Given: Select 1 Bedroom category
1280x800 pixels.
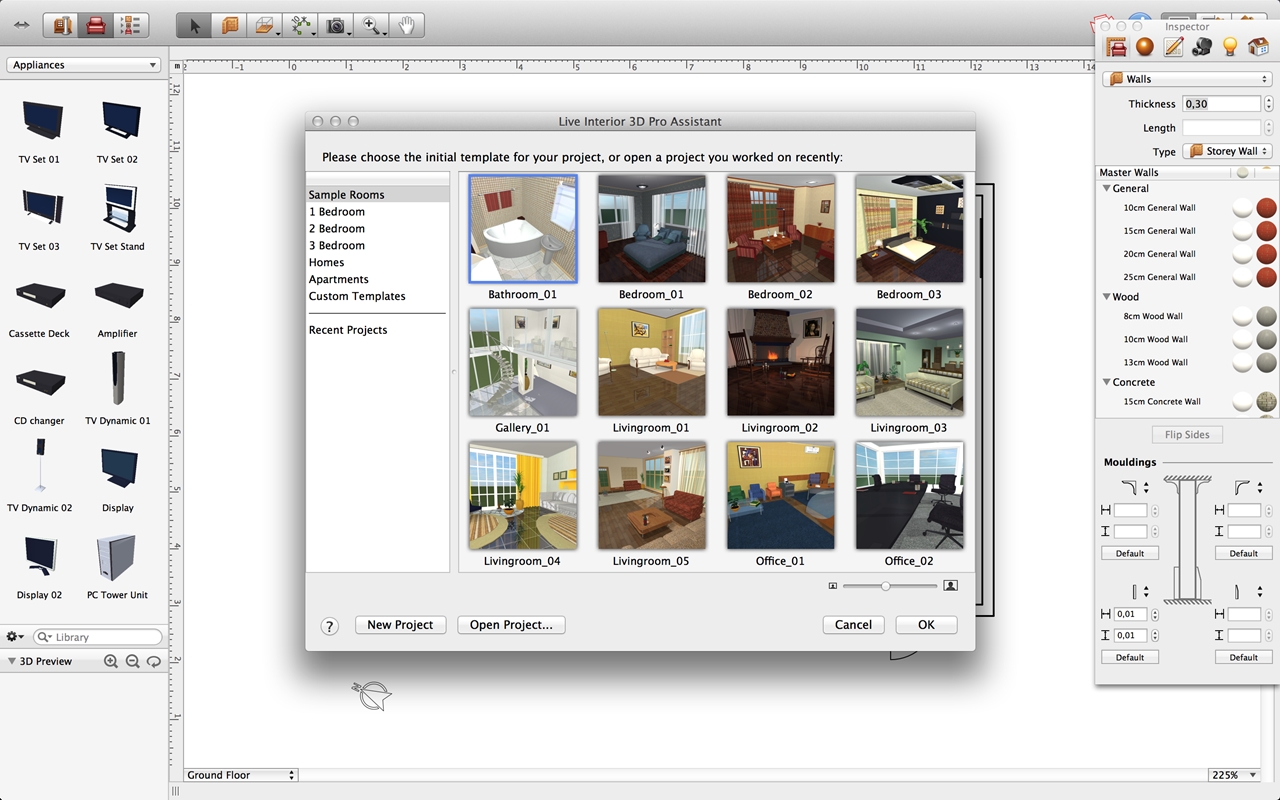Looking at the screenshot, I should point(377,212).
